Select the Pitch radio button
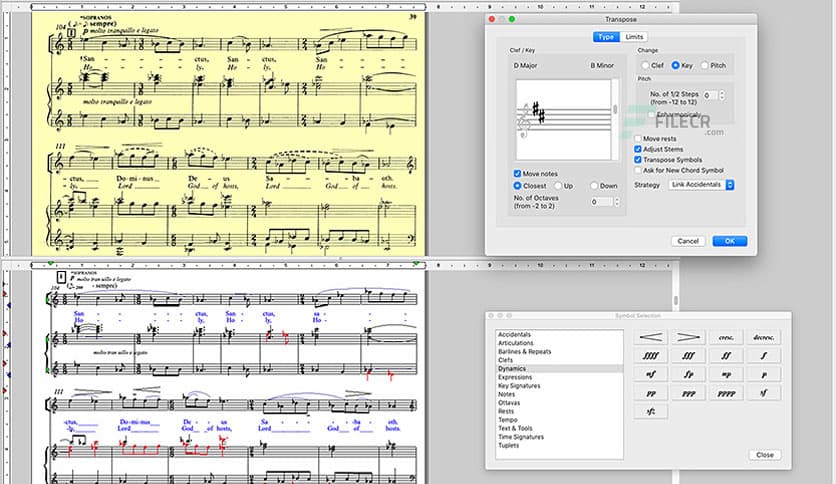This screenshot has height=484, width=836. point(705,65)
